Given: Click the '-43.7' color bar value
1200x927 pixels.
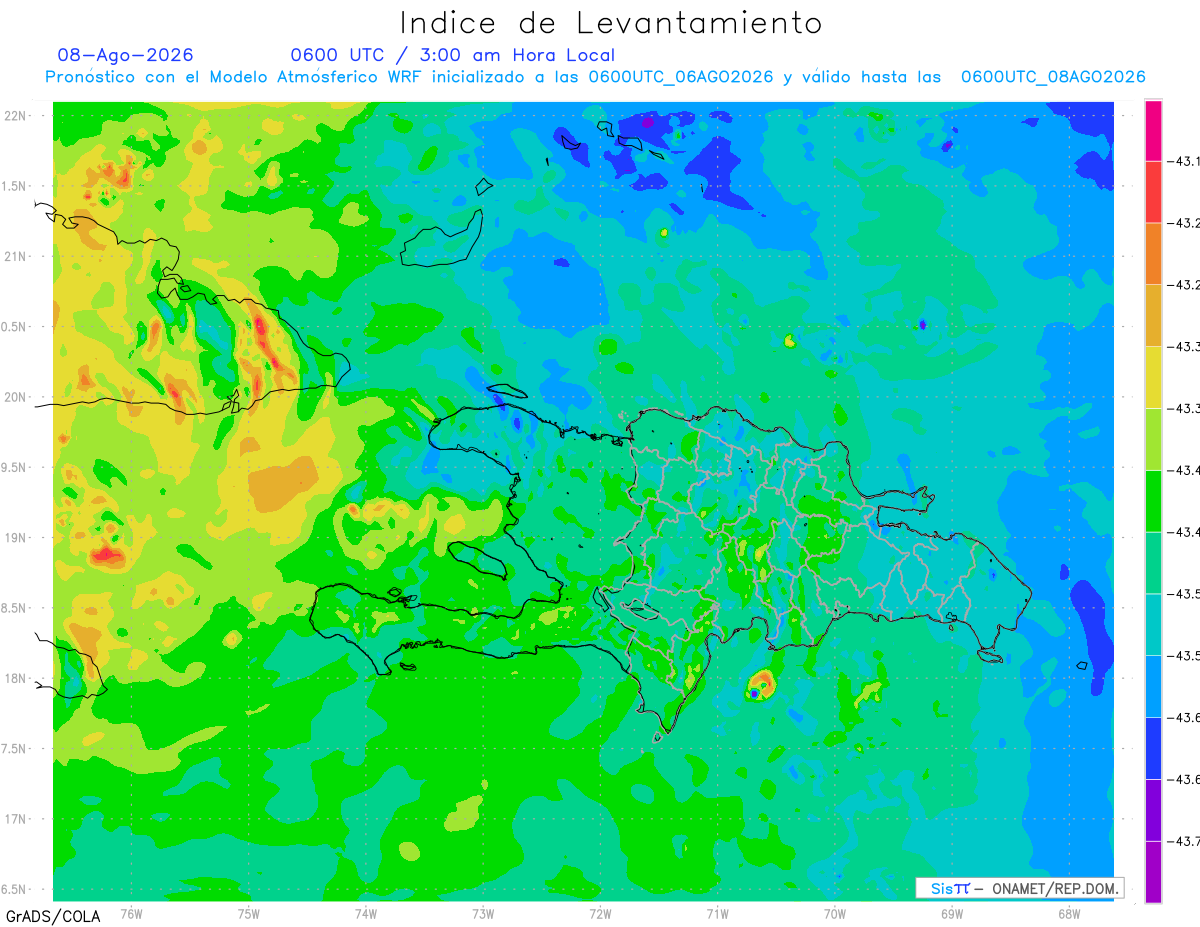Looking at the screenshot, I should (x=1186, y=841).
